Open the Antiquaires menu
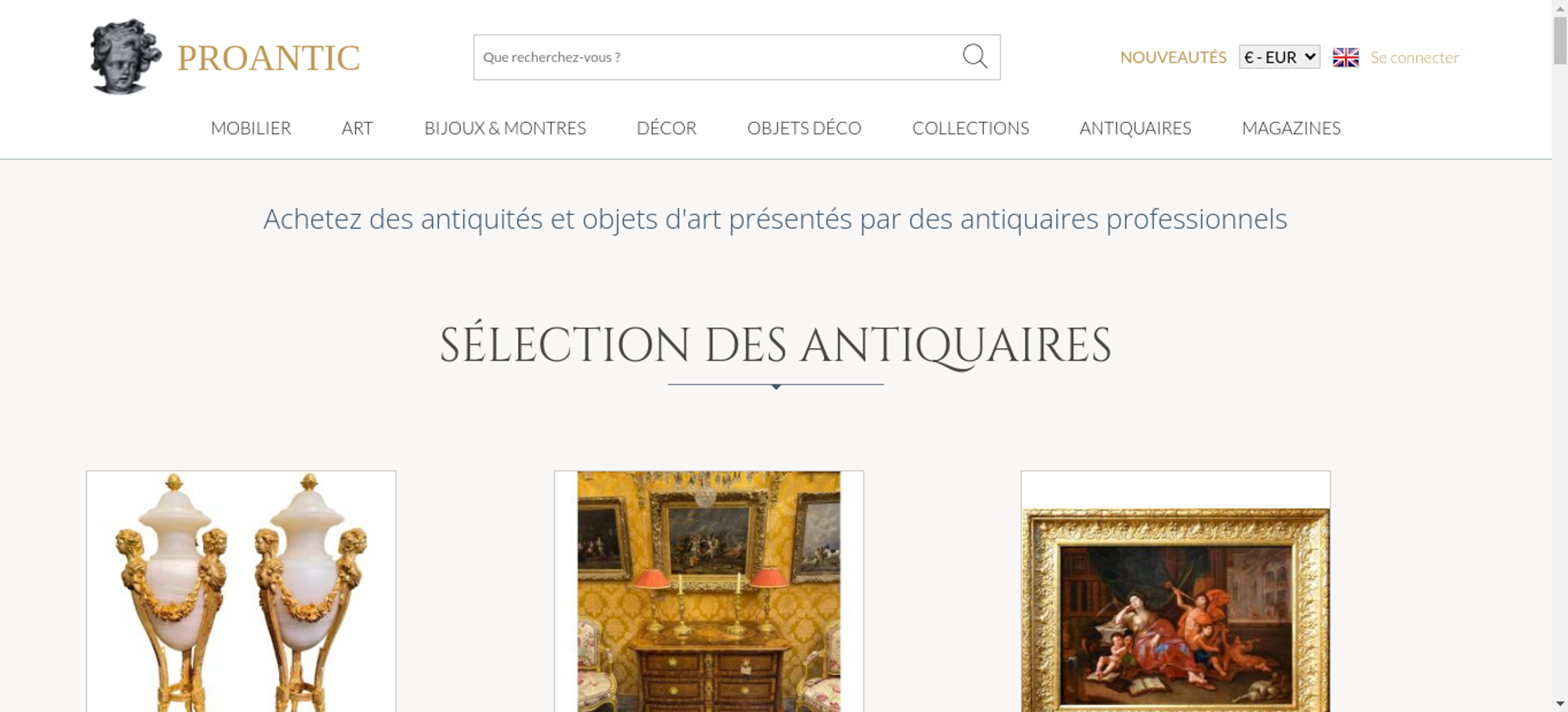This screenshot has width=1568, height=712. point(1135,128)
